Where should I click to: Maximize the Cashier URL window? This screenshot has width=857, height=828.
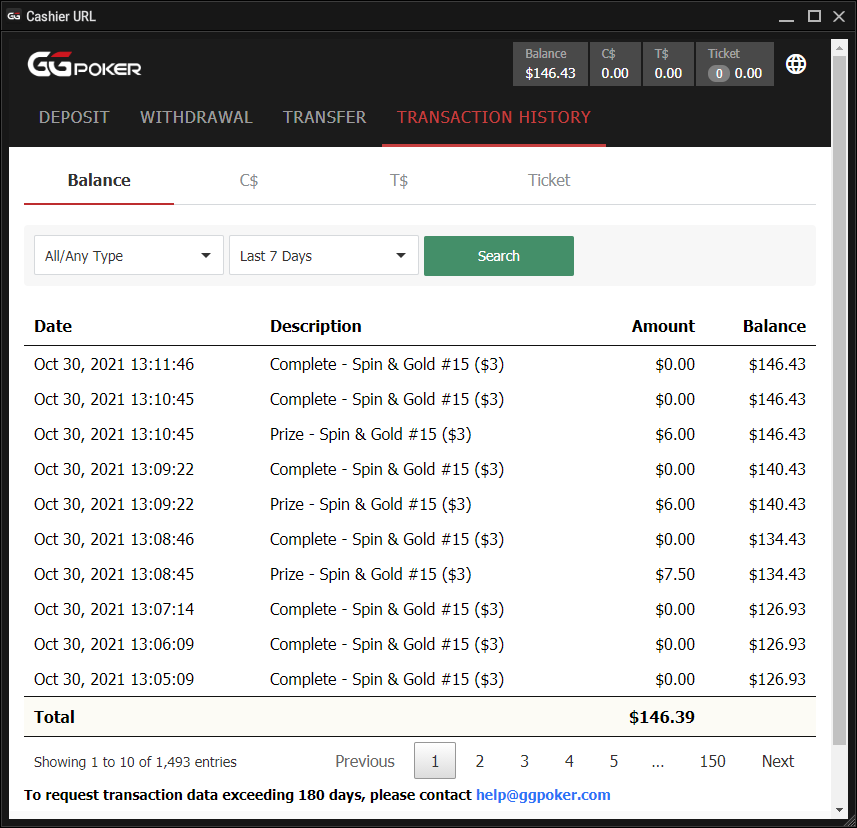814,16
